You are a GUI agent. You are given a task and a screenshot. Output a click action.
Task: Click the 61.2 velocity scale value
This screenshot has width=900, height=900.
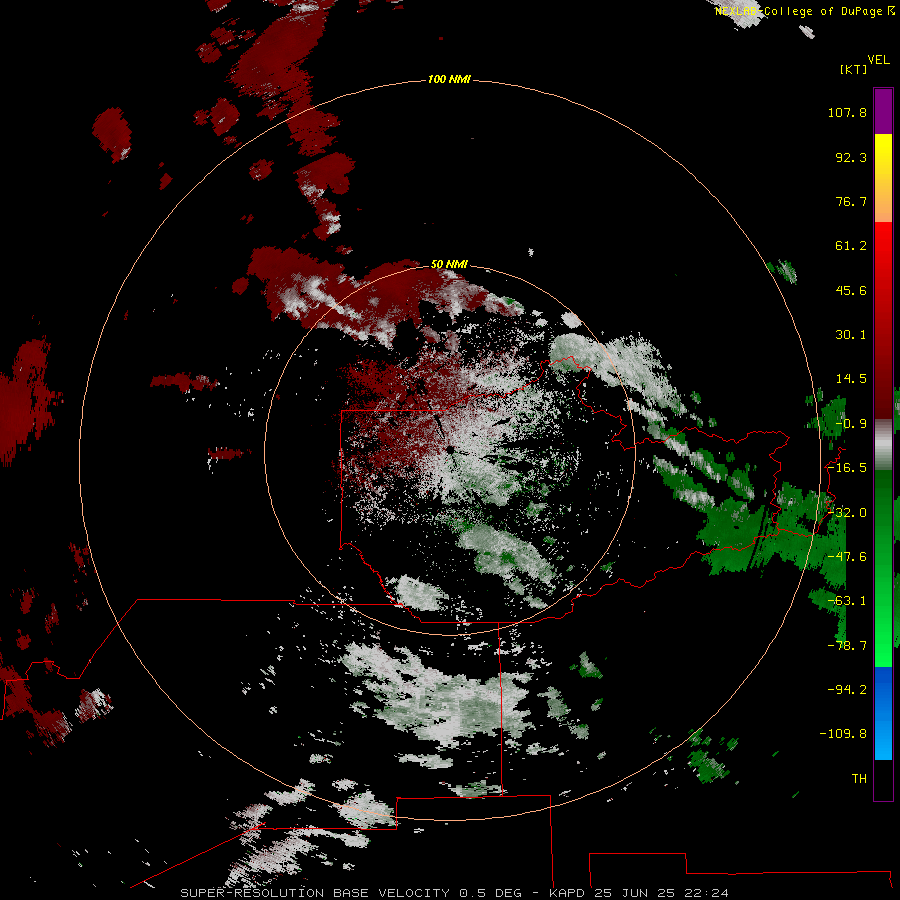click(851, 246)
